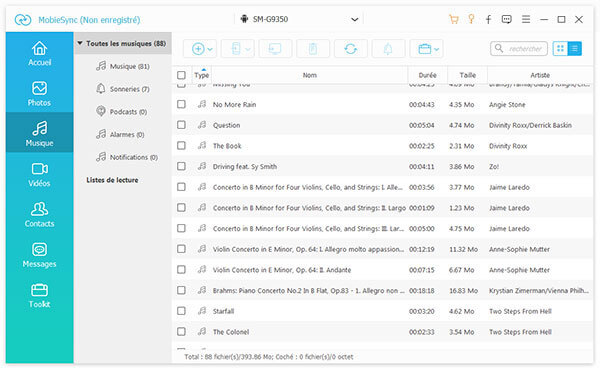Select The Colonel song name
The height and width of the screenshot is (370, 600).
[x=231, y=332]
